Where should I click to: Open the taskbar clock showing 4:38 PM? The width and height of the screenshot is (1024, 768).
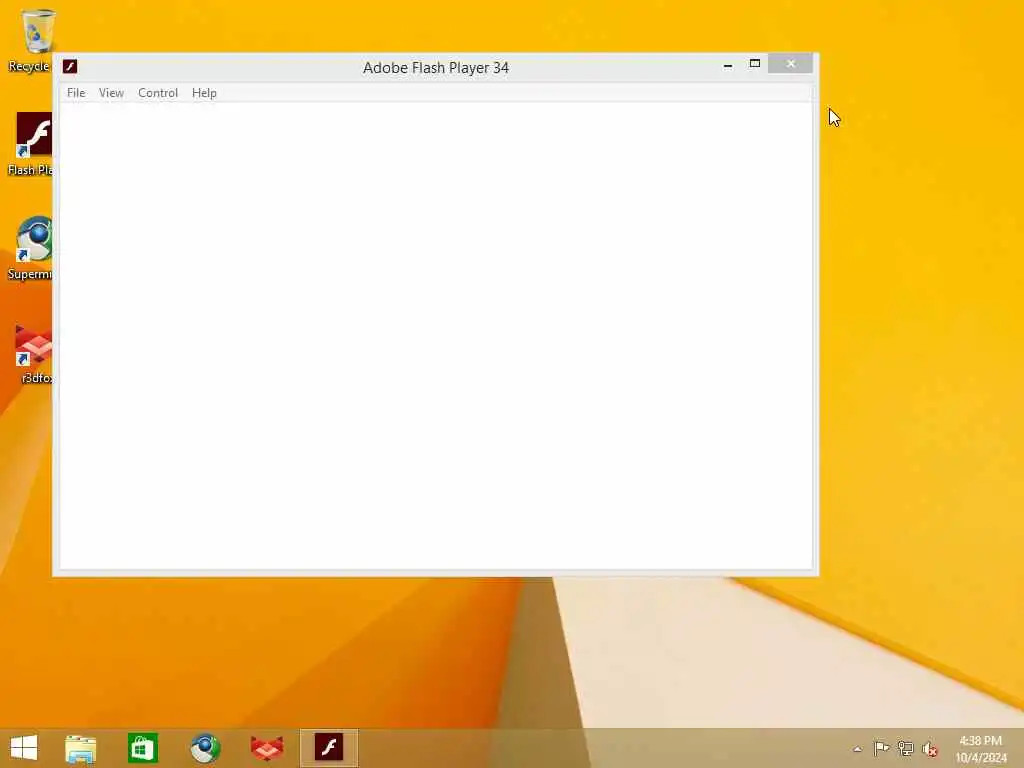pos(981,749)
